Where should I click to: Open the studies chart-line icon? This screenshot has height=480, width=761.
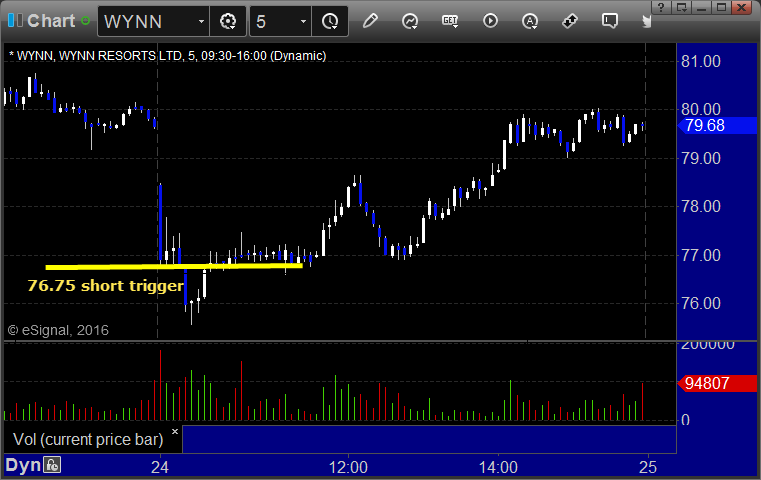coord(410,21)
